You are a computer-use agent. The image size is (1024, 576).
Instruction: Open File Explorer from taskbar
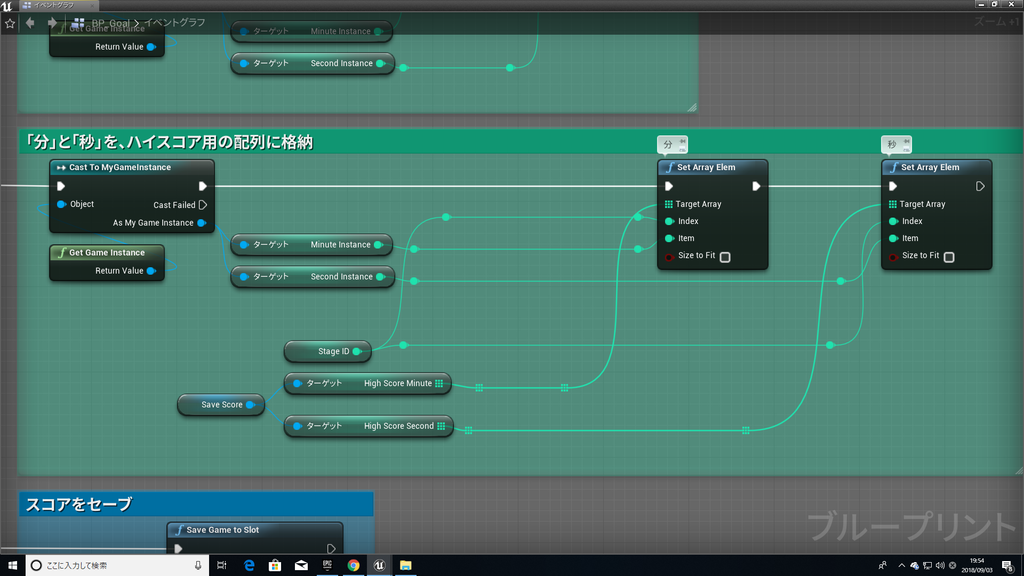coord(406,566)
